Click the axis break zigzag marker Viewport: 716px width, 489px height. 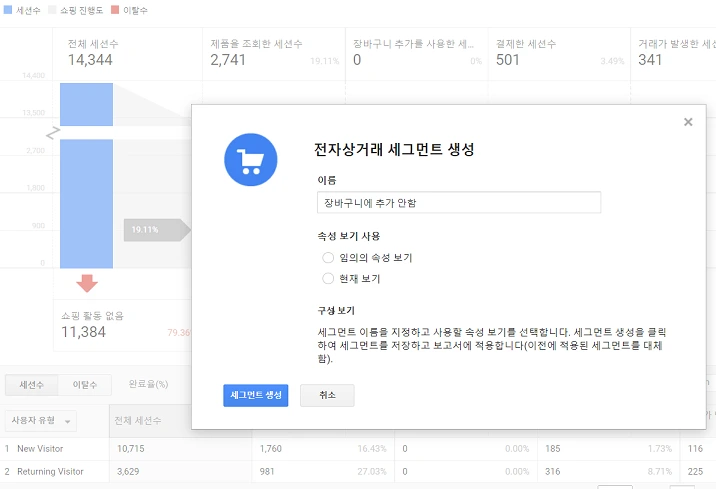pos(53,133)
